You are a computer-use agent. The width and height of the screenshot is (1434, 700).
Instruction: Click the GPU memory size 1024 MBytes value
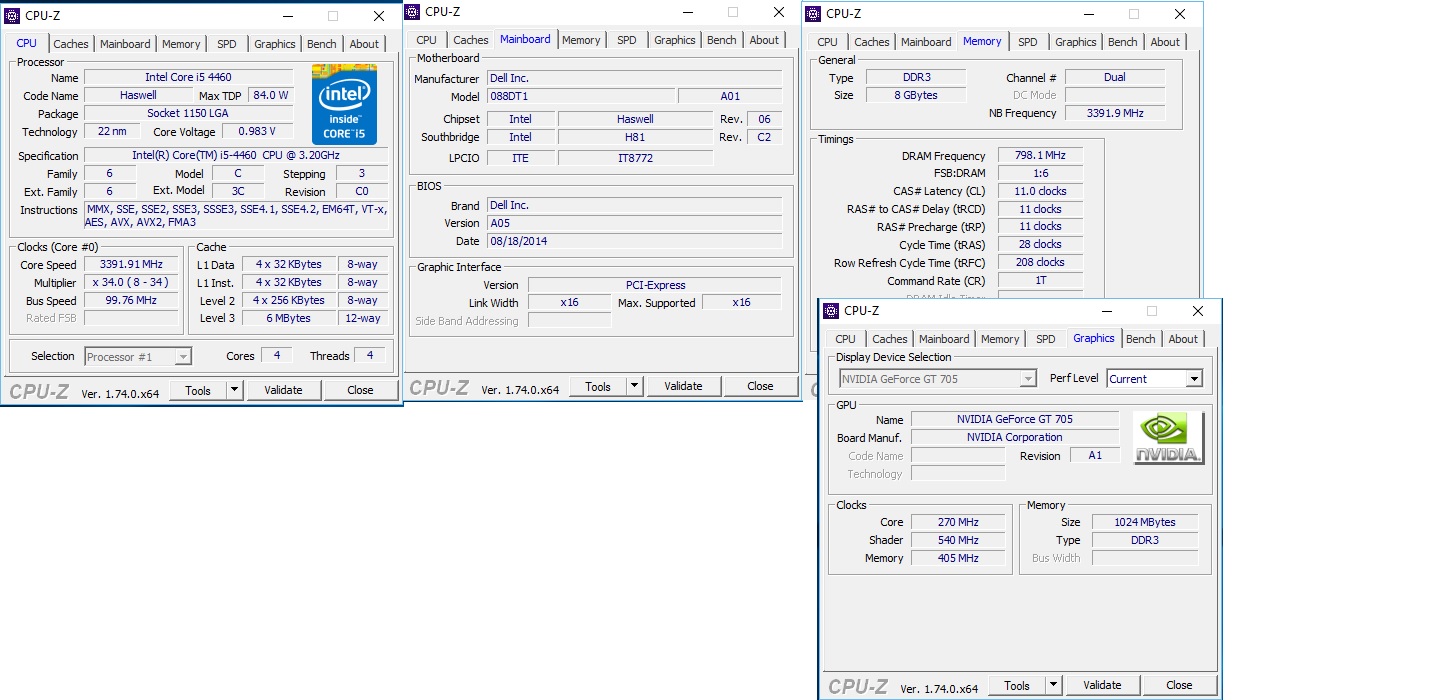coord(1146,522)
